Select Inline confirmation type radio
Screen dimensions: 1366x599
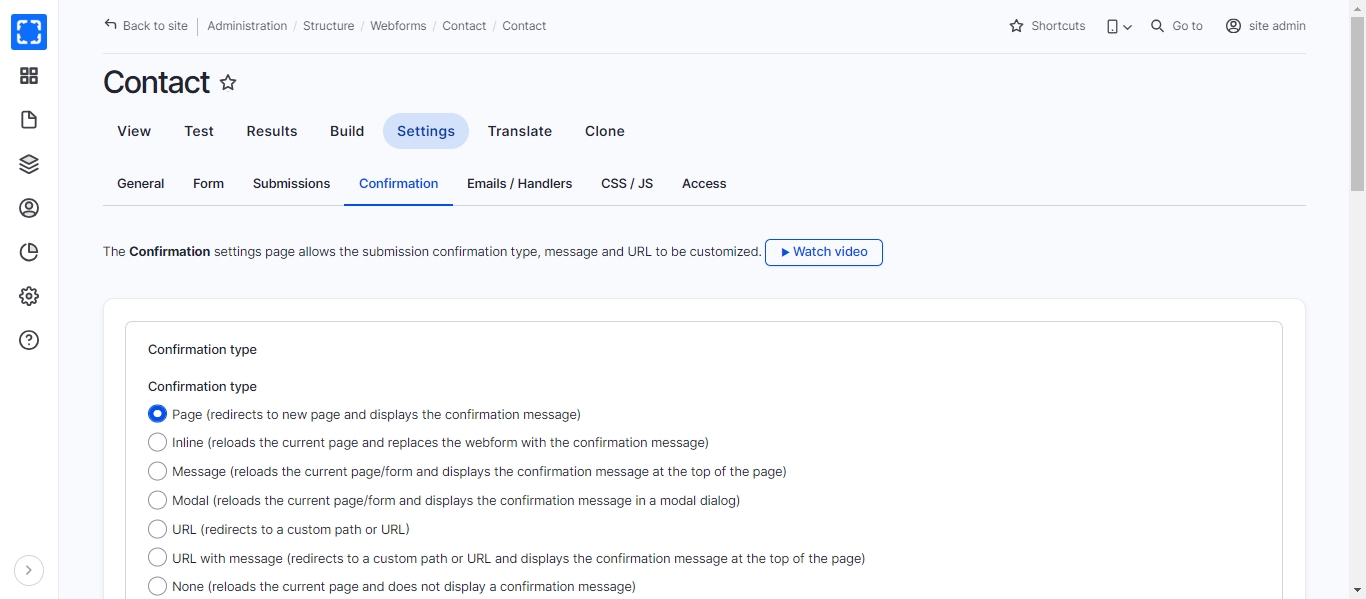(x=157, y=442)
